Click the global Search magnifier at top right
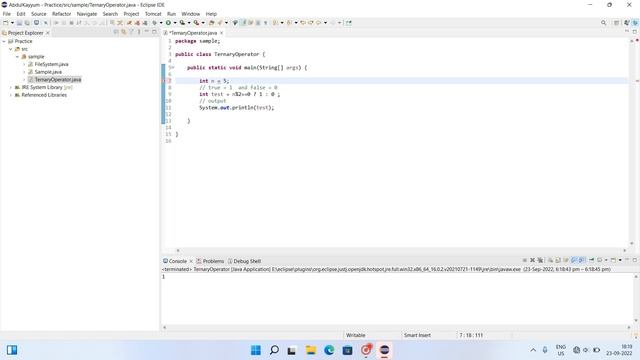 (603, 23)
